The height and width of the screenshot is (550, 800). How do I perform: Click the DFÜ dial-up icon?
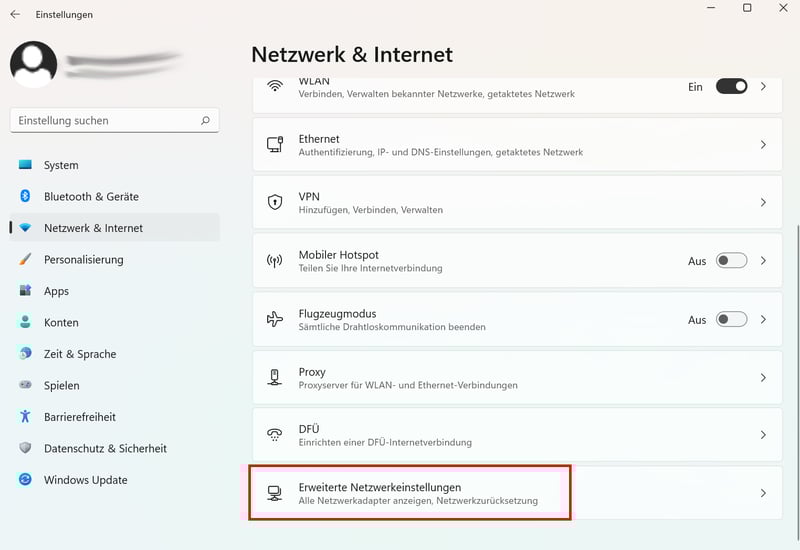tap(275, 435)
